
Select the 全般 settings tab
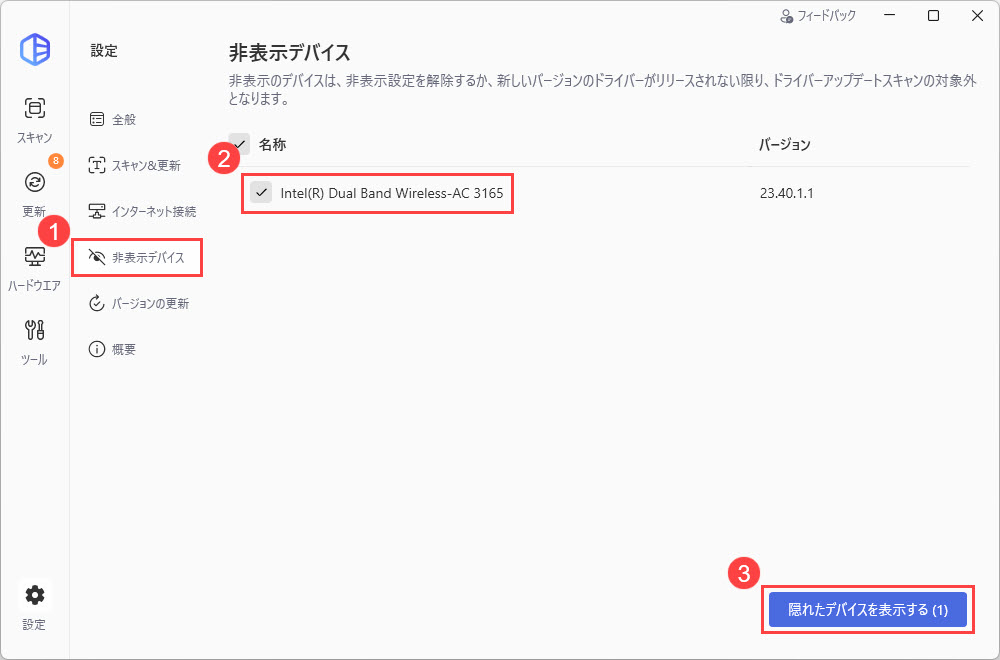click(x=112, y=119)
